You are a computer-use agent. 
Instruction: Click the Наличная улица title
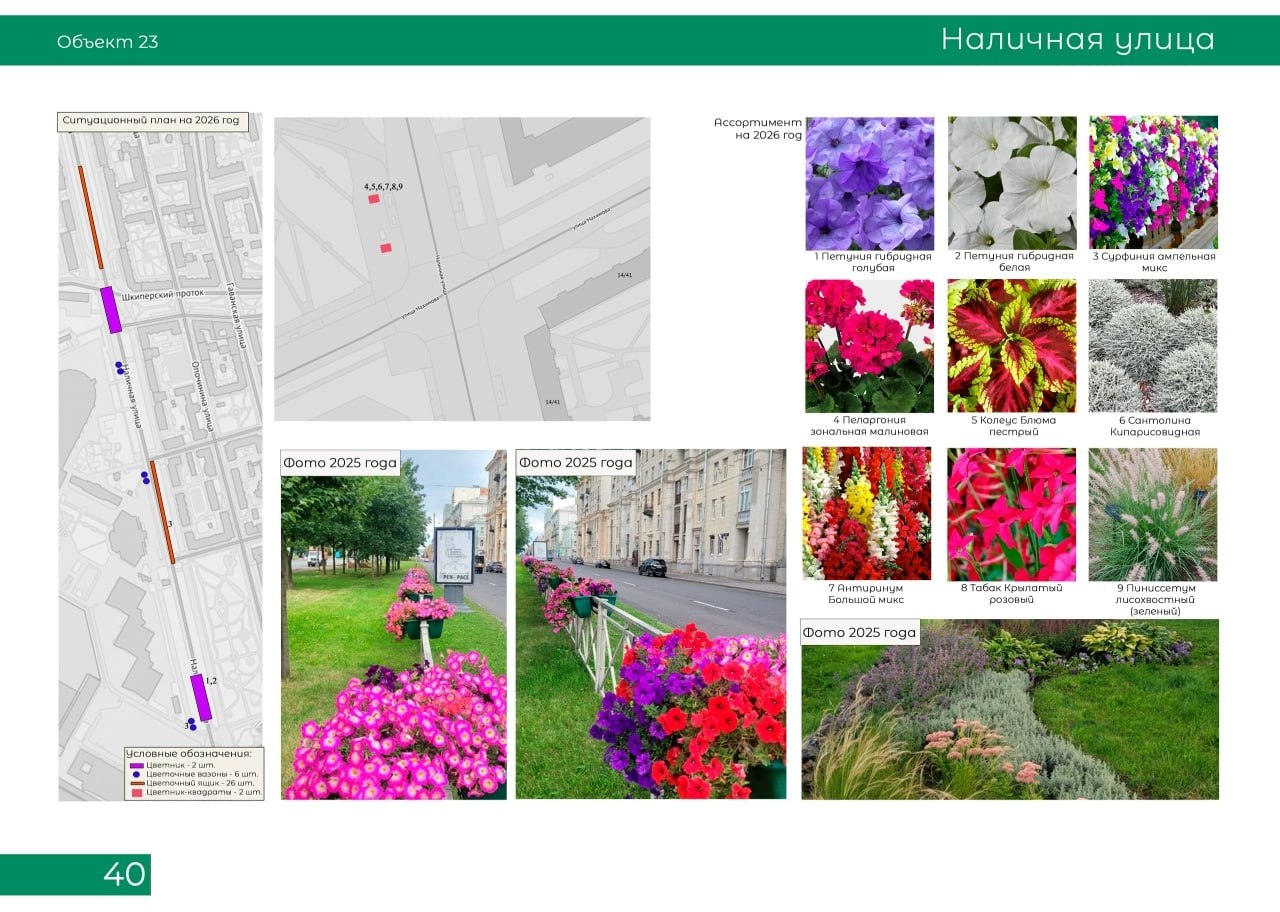tap(1077, 40)
